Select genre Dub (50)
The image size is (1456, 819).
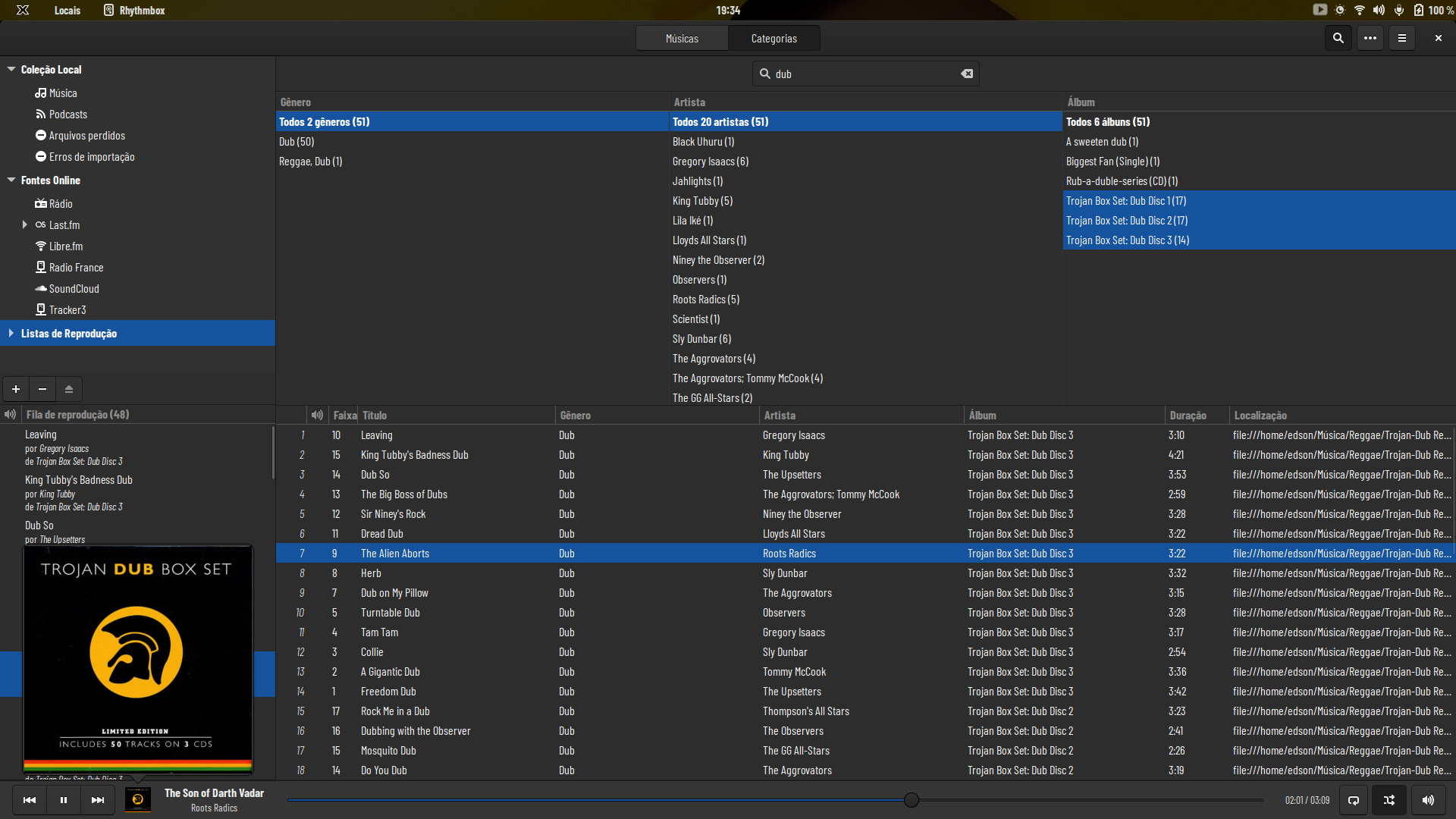click(472, 142)
